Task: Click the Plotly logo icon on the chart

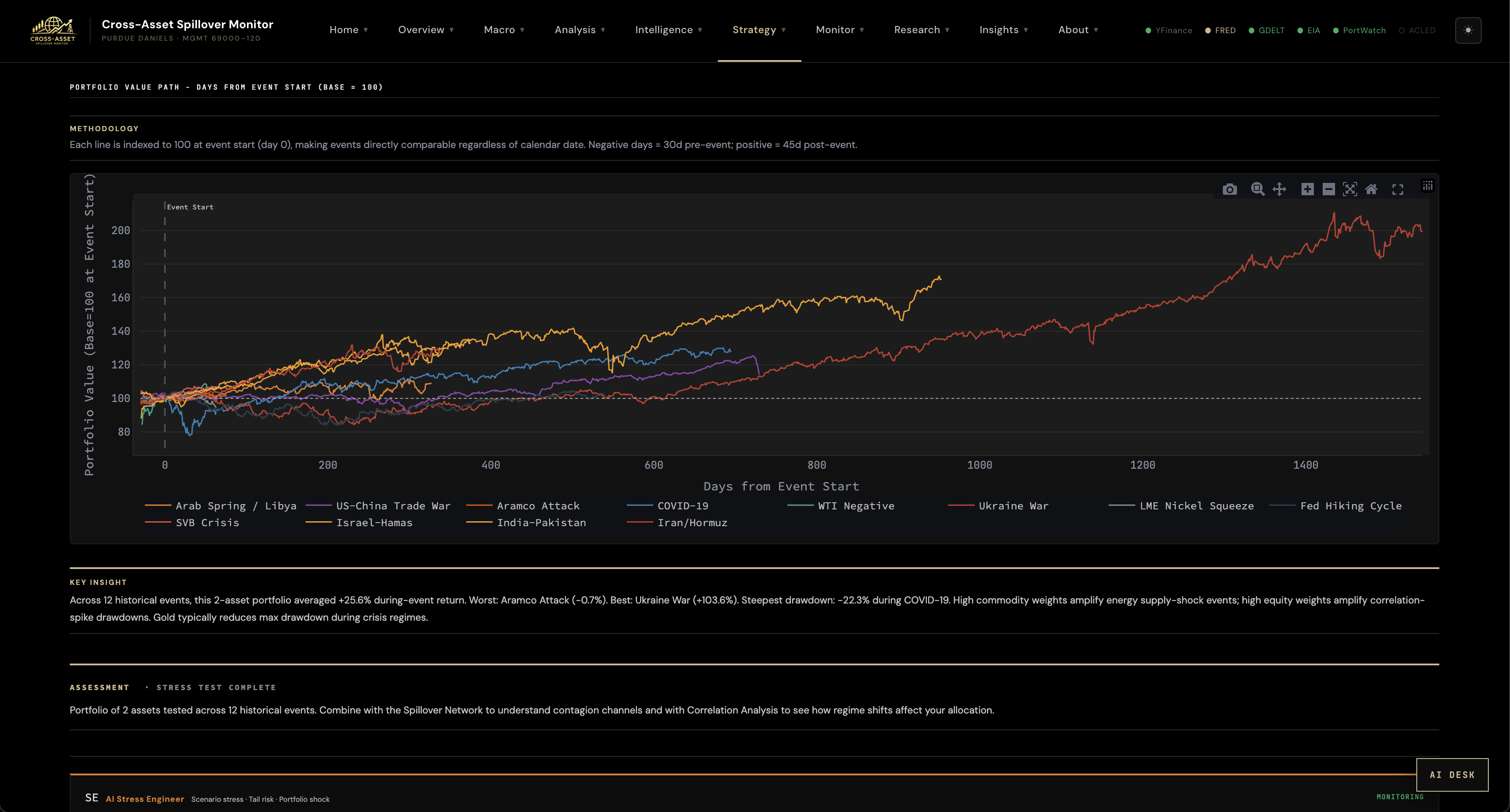Action: 1428,186
